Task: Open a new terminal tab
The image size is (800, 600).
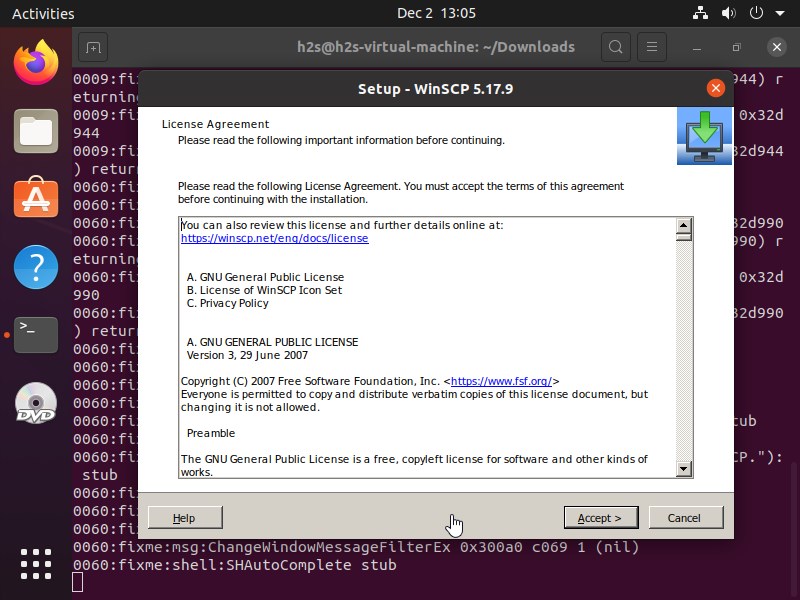Action: tap(93, 47)
